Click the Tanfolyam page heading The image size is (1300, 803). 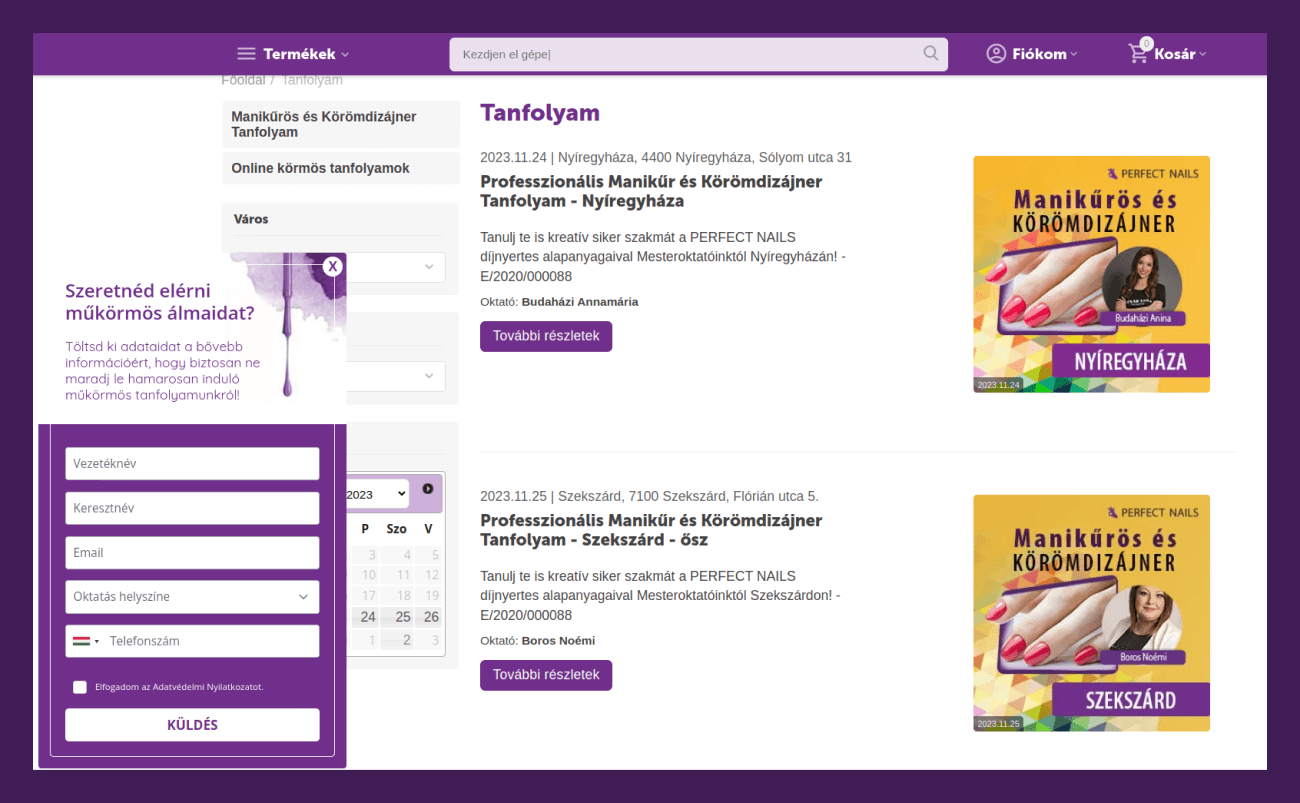pyautogui.click(x=540, y=113)
